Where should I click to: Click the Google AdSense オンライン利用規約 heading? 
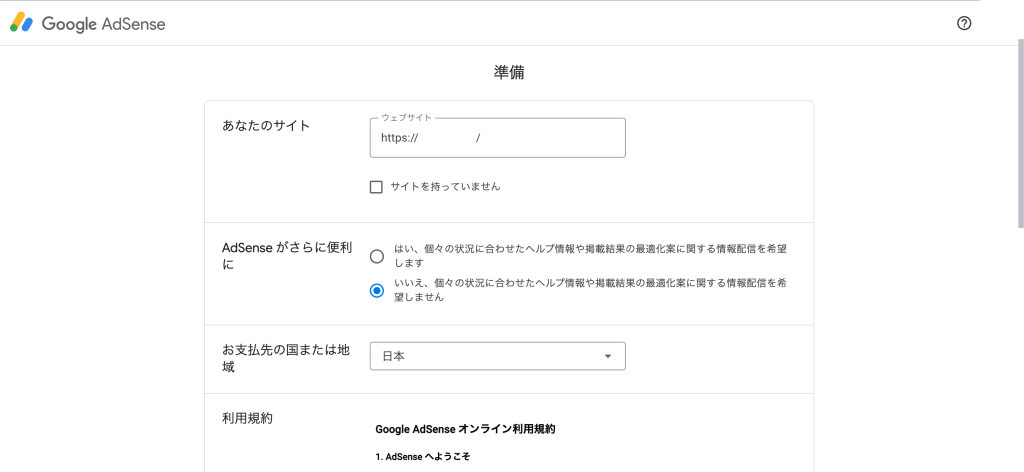tap(465, 430)
